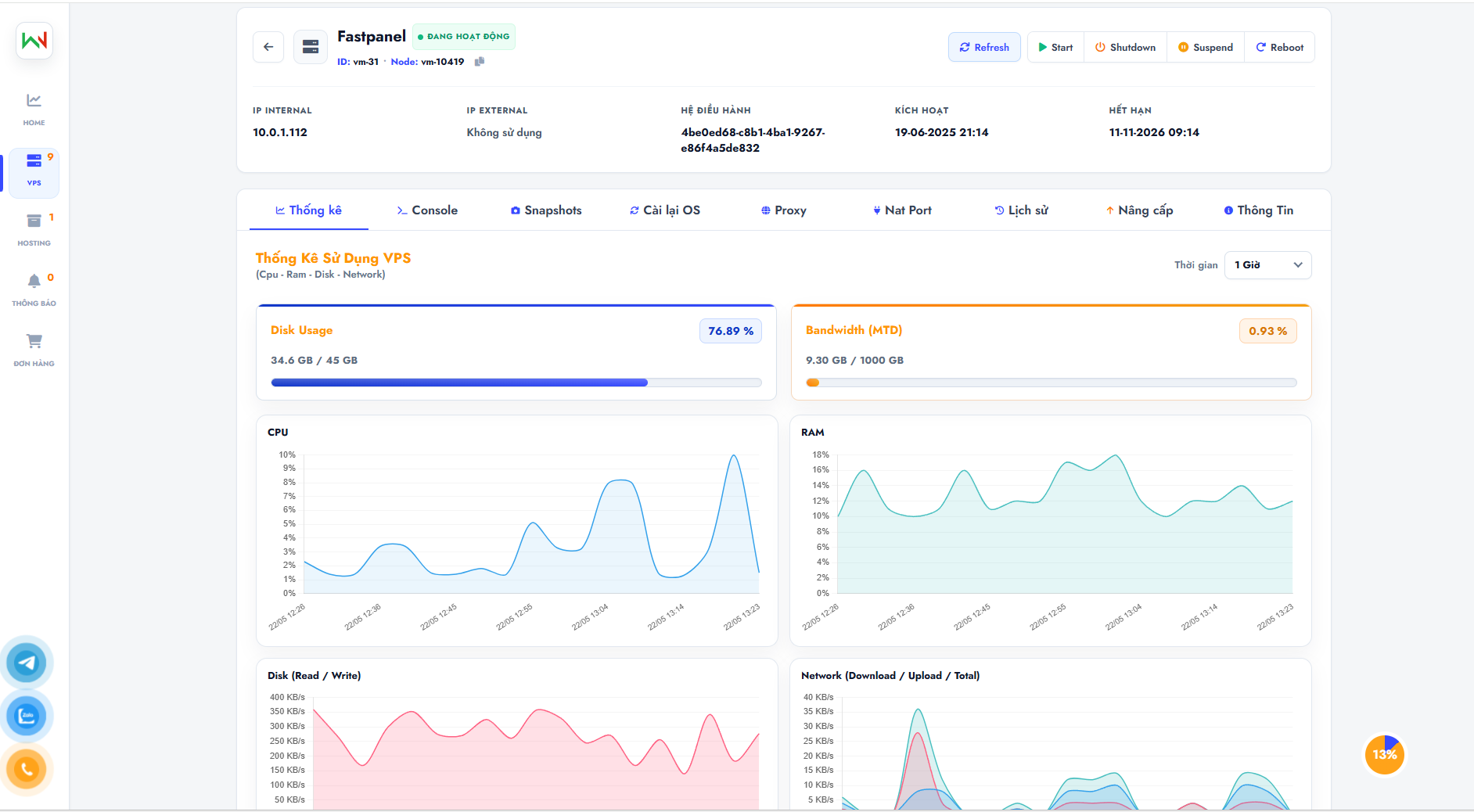Open the Proxy tab

click(x=783, y=210)
